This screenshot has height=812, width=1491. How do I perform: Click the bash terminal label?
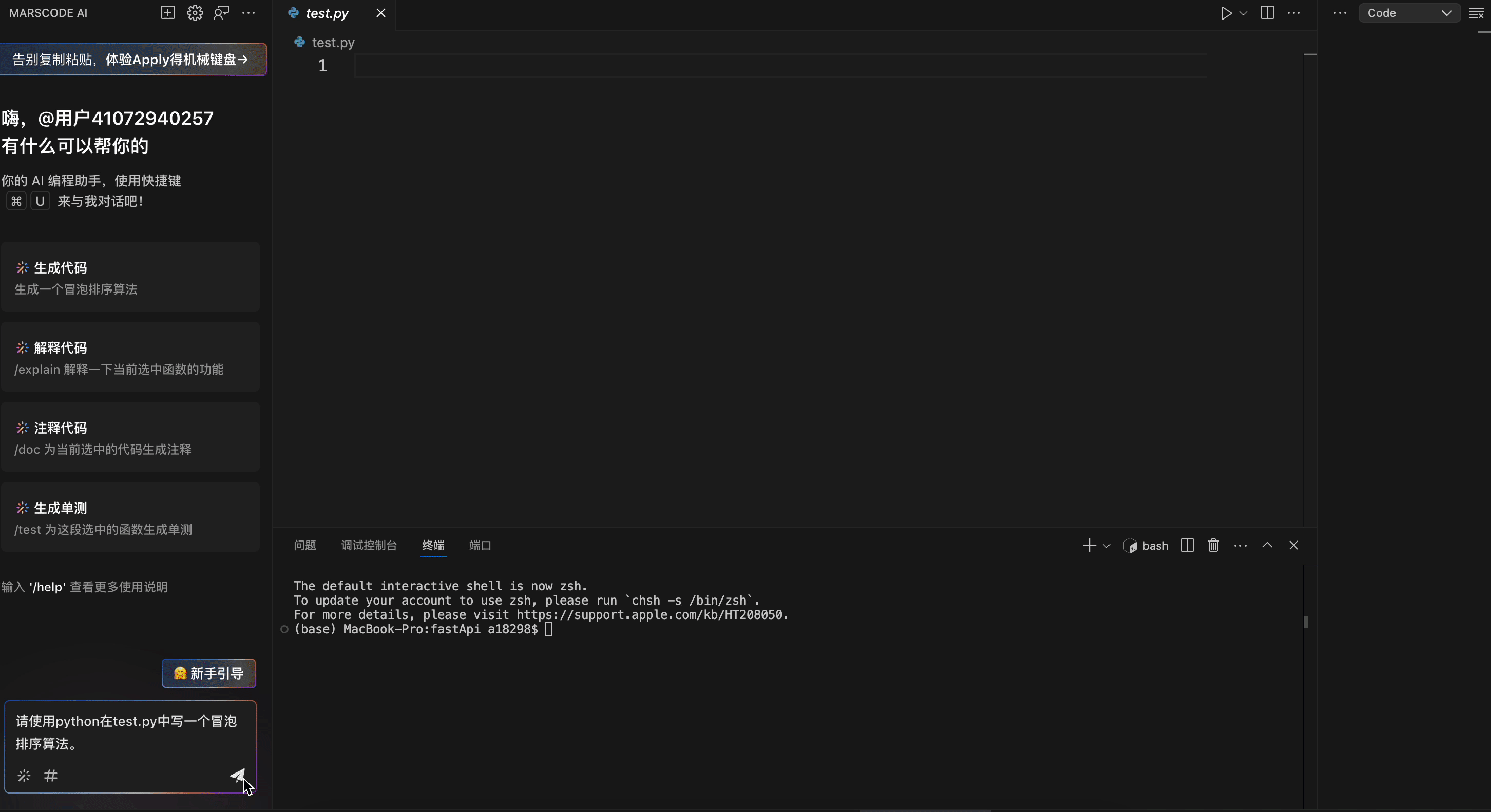pos(1146,546)
